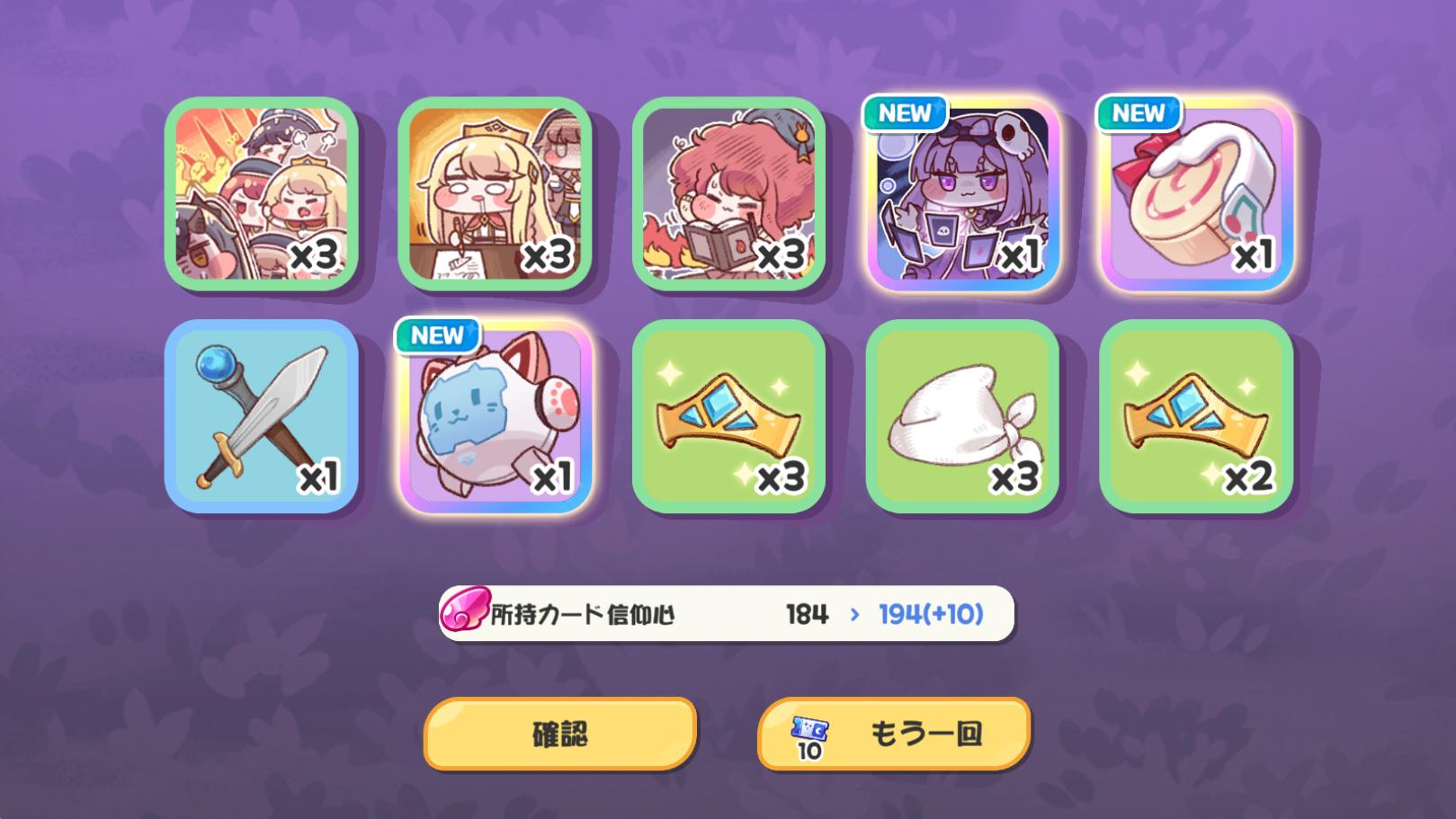The width and height of the screenshot is (1456, 819).
Task: Click the 194(+10) faith value text
Action: coord(931,614)
